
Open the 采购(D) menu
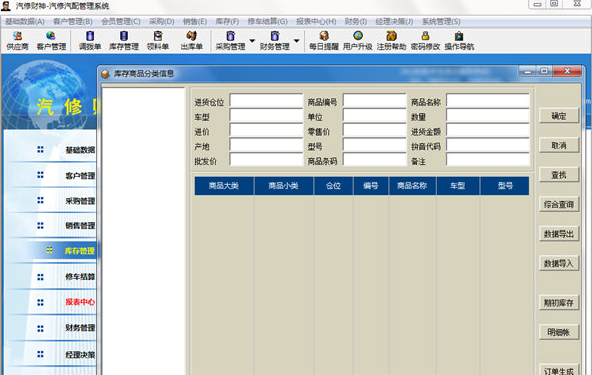(x=162, y=22)
